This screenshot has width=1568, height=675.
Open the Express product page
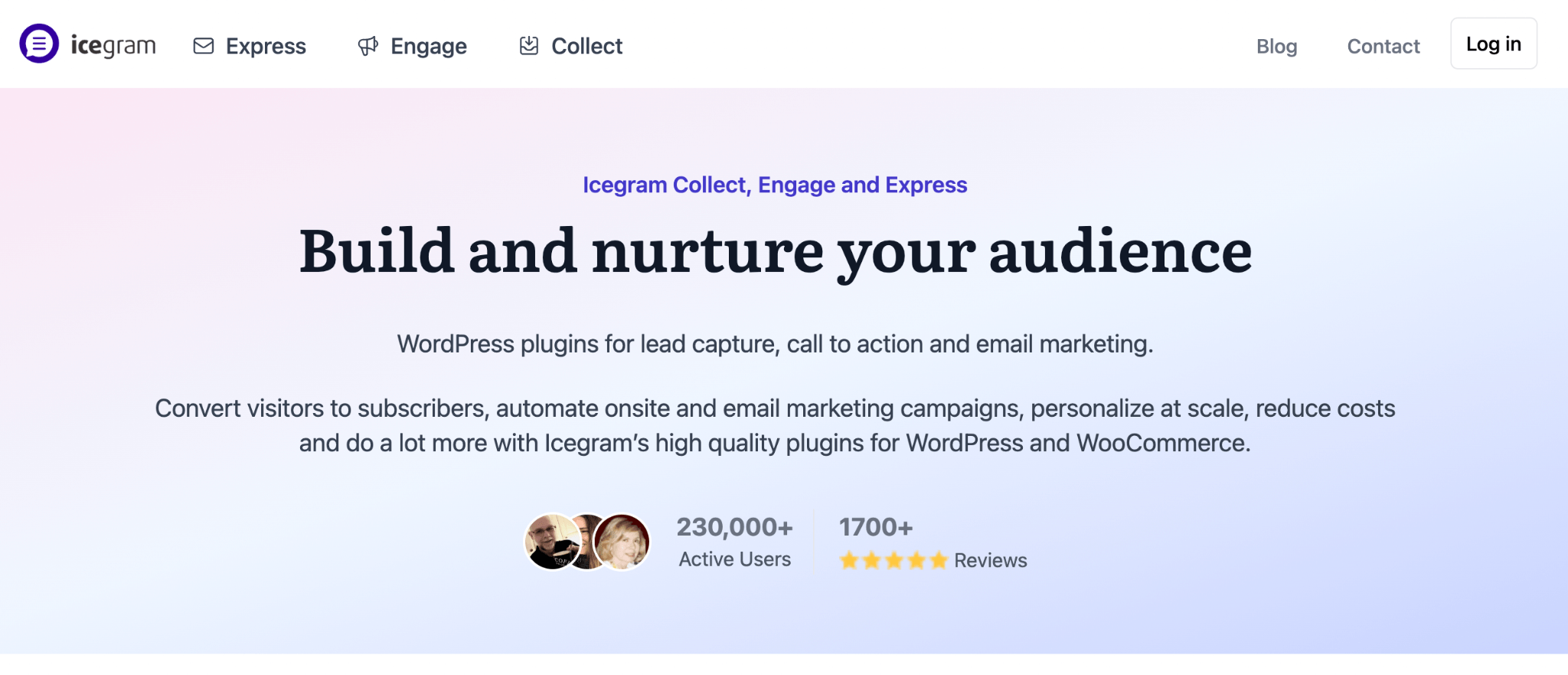tap(266, 46)
